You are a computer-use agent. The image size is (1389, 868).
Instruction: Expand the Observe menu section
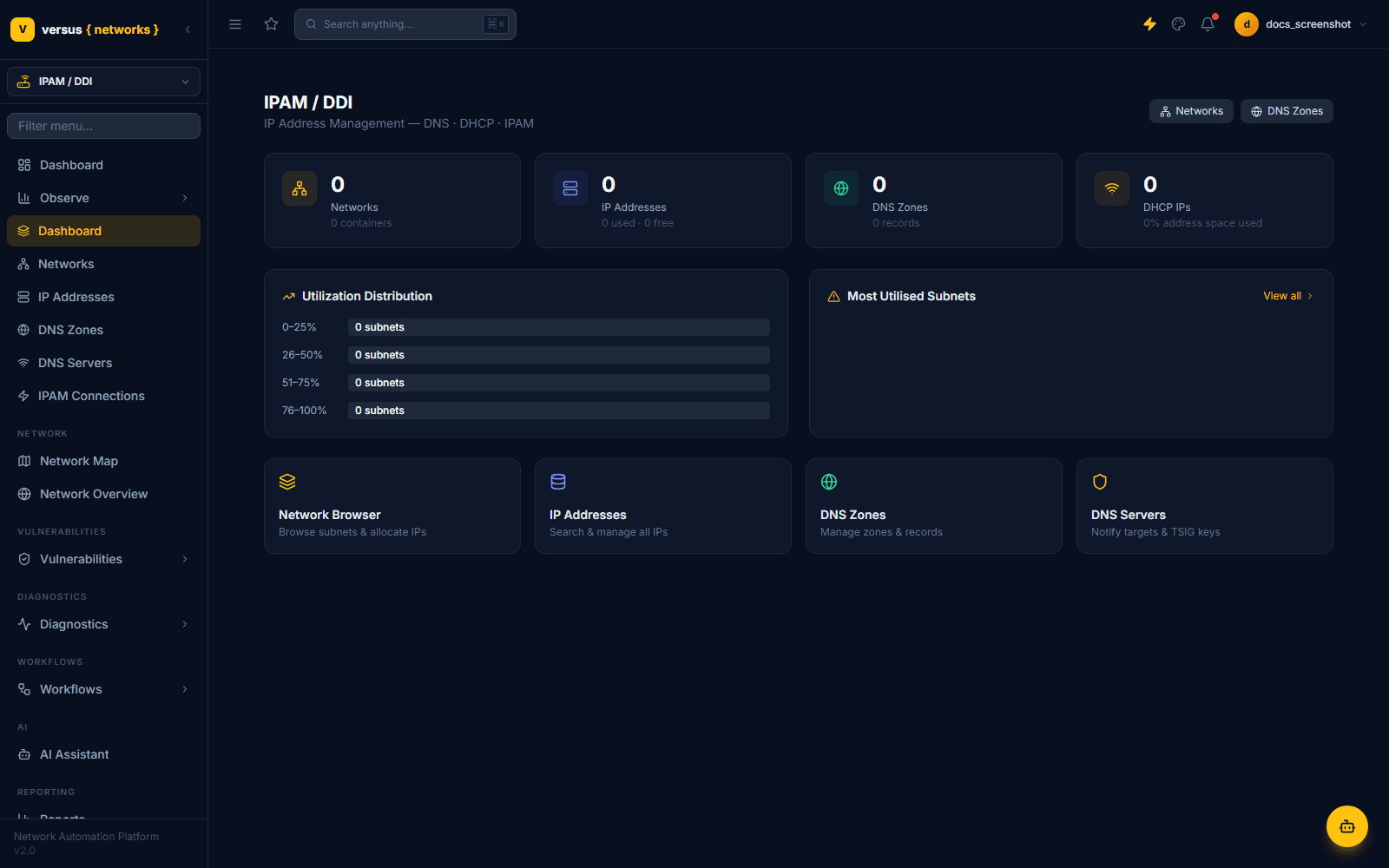103,198
